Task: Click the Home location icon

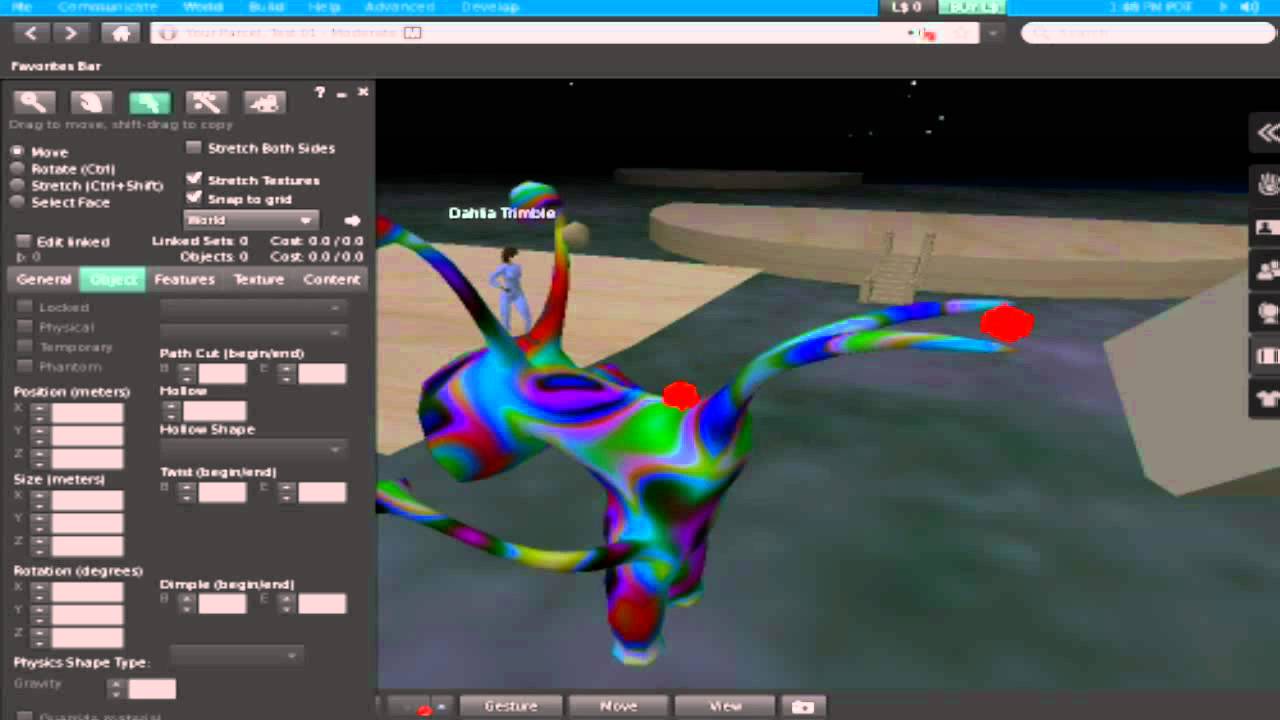Action: coord(121,33)
